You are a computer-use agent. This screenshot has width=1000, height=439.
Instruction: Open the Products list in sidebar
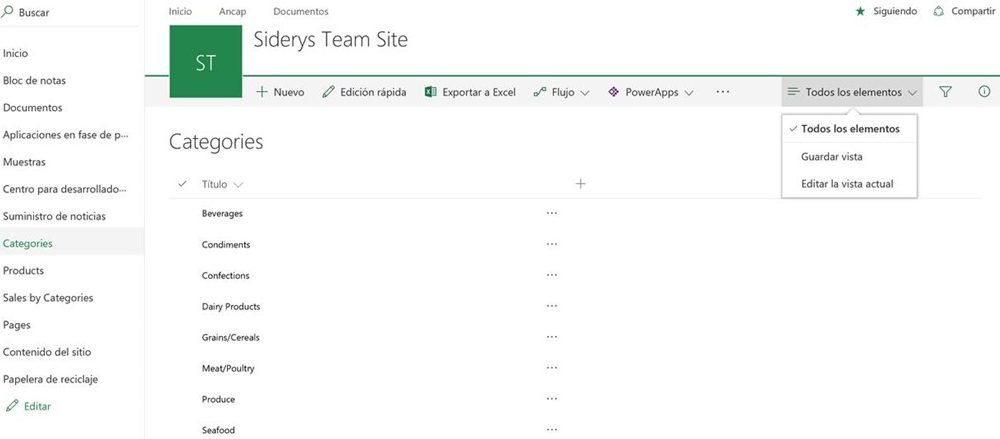(24, 271)
